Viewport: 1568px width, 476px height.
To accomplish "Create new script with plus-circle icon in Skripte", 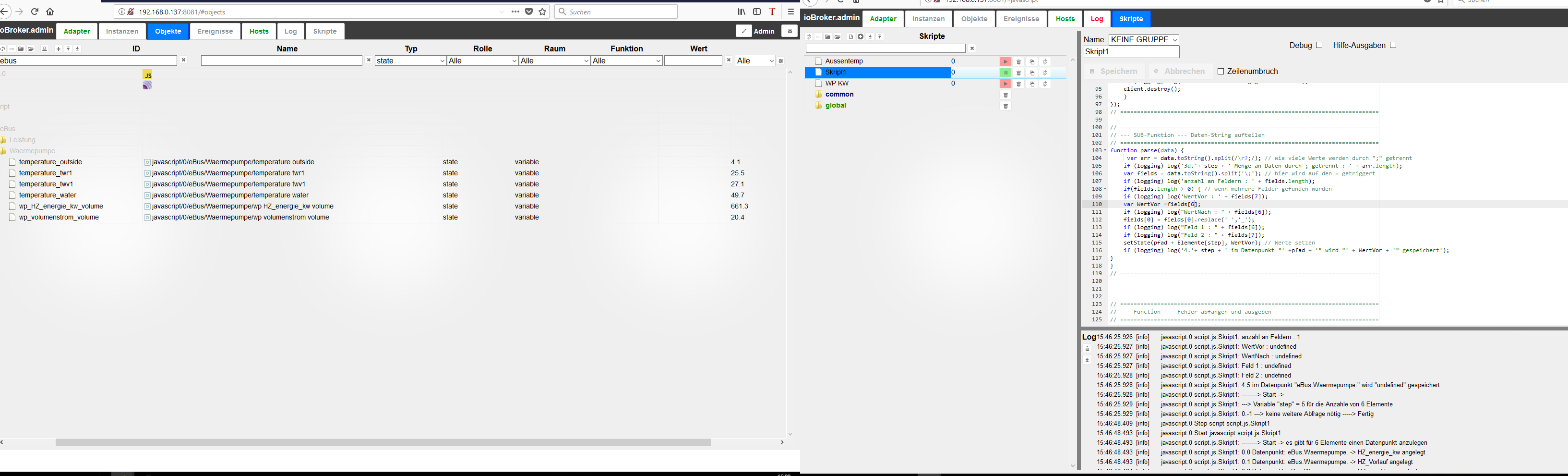I will coord(860,37).
